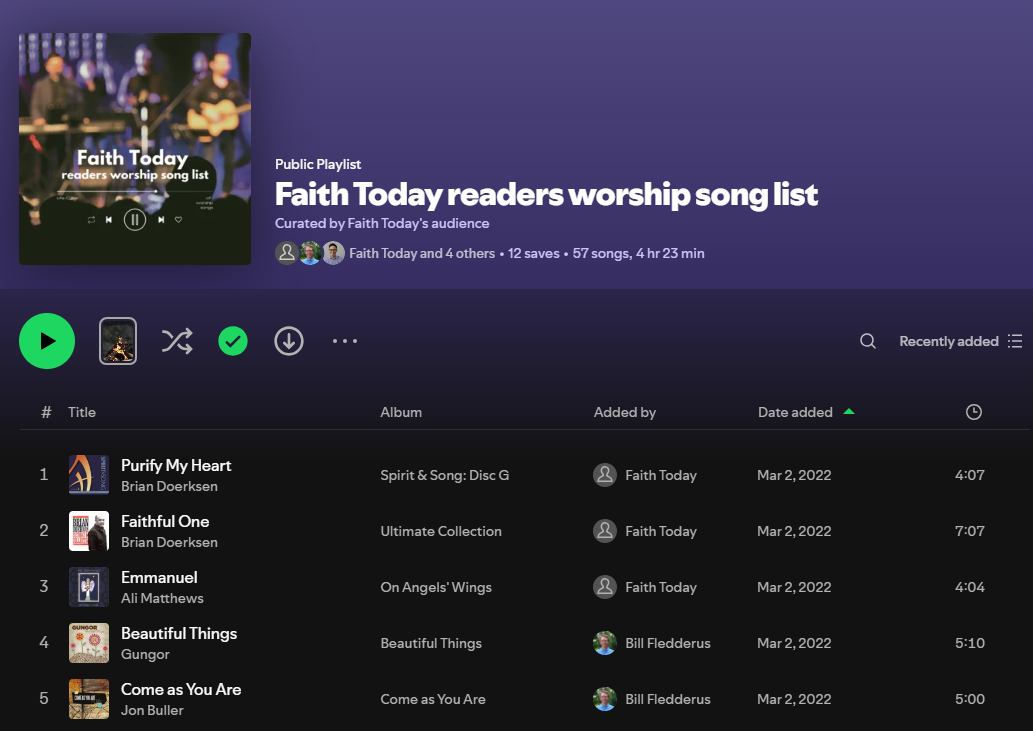Click the Mar 2, 2022 date for Emmanuel

click(x=794, y=587)
